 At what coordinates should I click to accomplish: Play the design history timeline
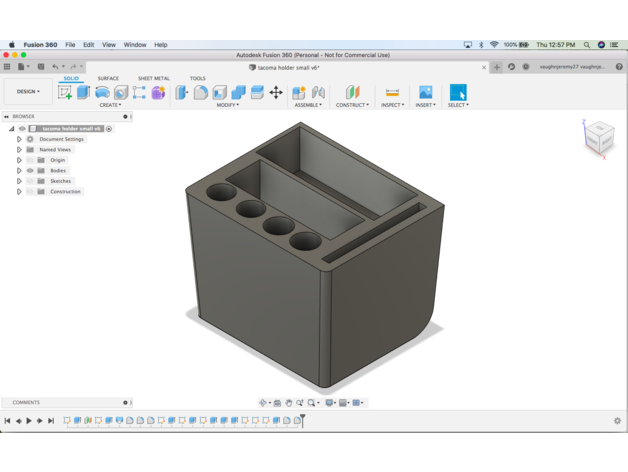pos(29,421)
